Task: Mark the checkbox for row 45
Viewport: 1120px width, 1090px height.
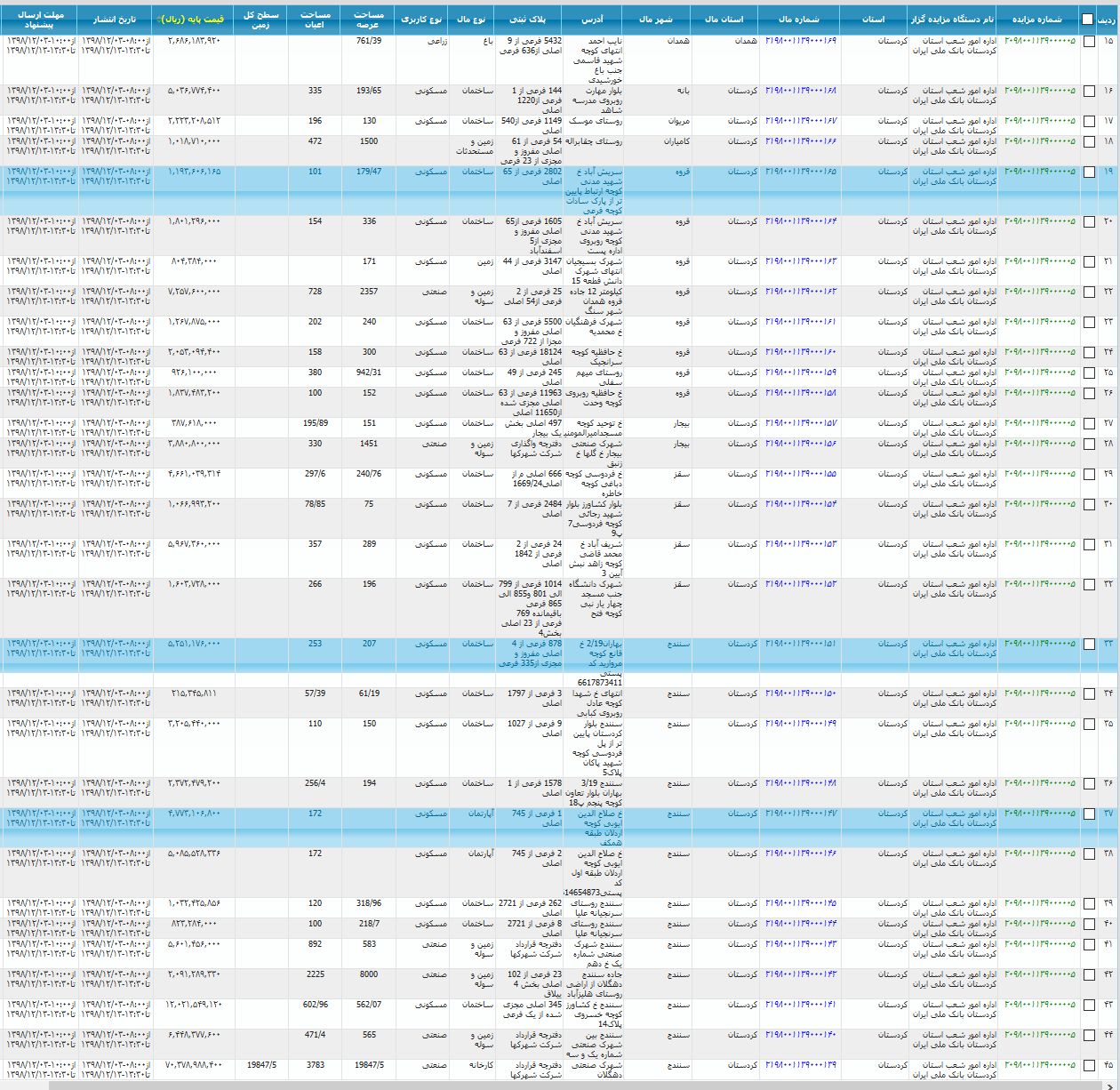Action: click(1089, 1066)
